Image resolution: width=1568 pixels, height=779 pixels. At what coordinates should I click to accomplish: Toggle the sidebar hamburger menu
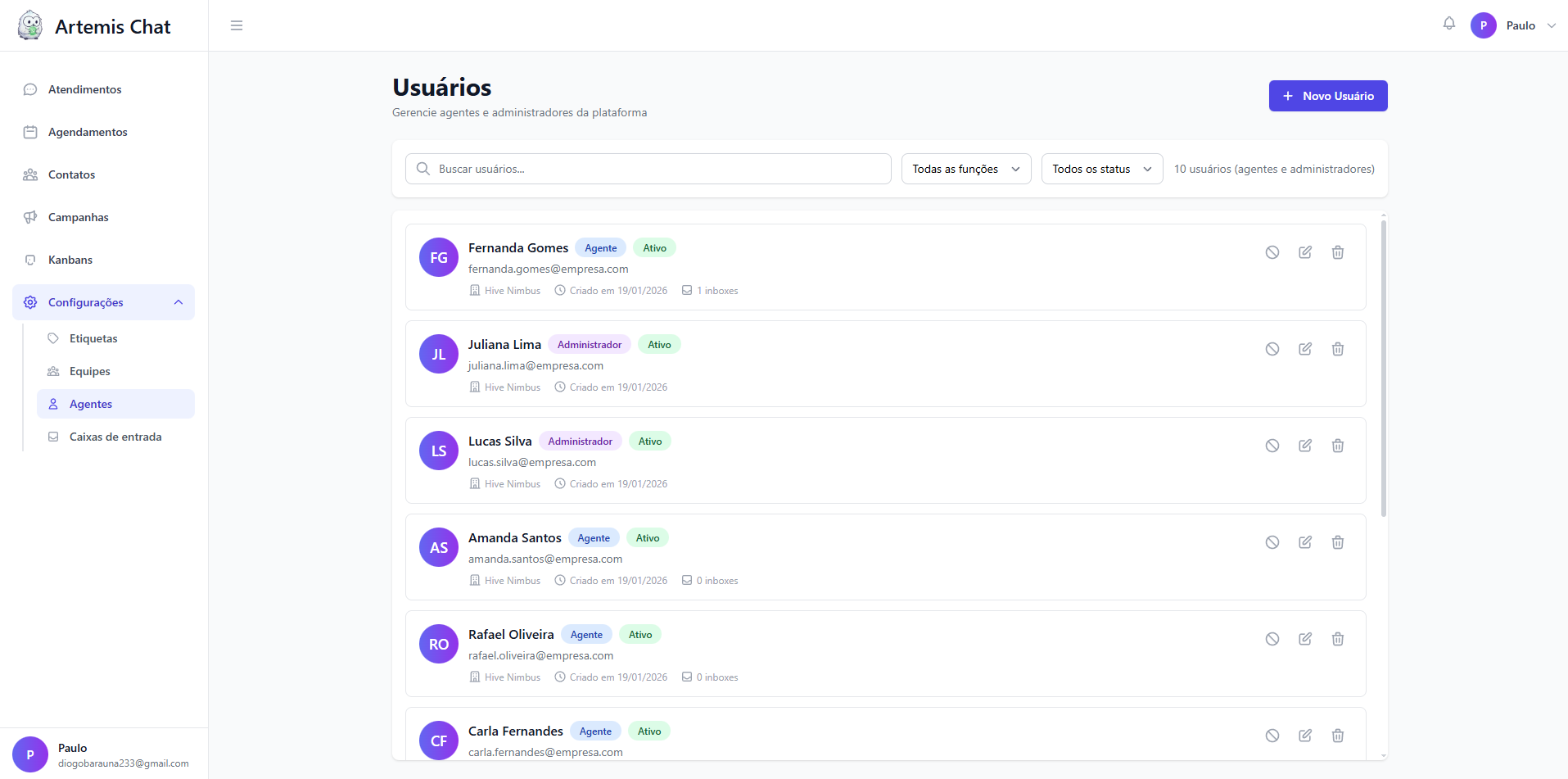(x=237, y=25)
